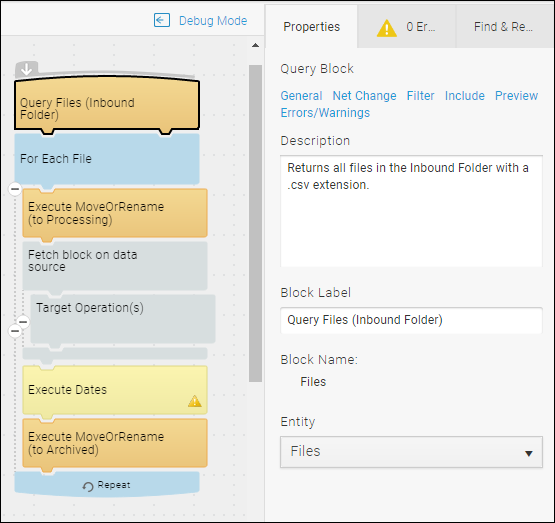
Task: Click the Preview section link
Action: pos(516,96)
